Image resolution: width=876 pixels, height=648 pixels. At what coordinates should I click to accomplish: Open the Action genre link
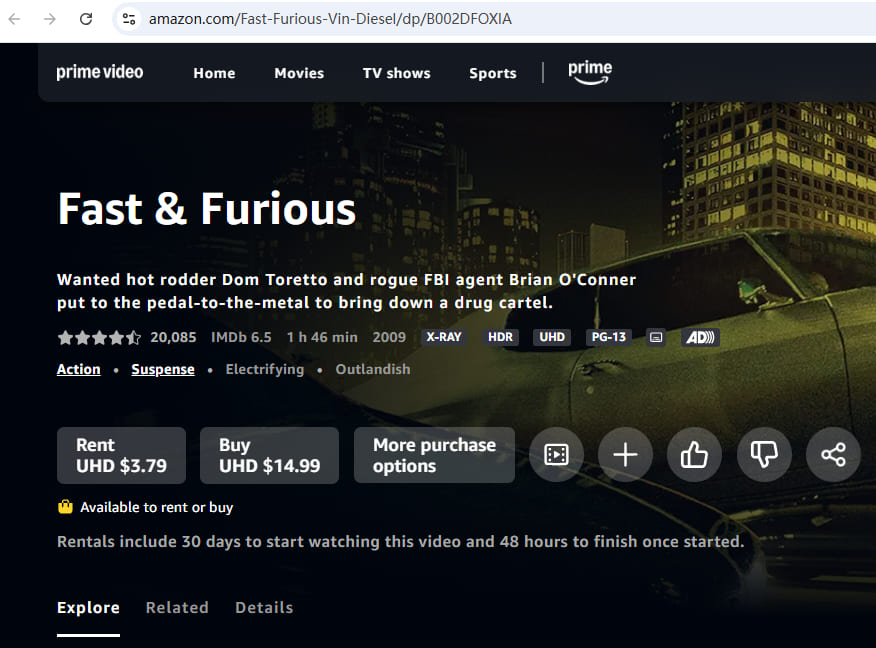point(79,369)
